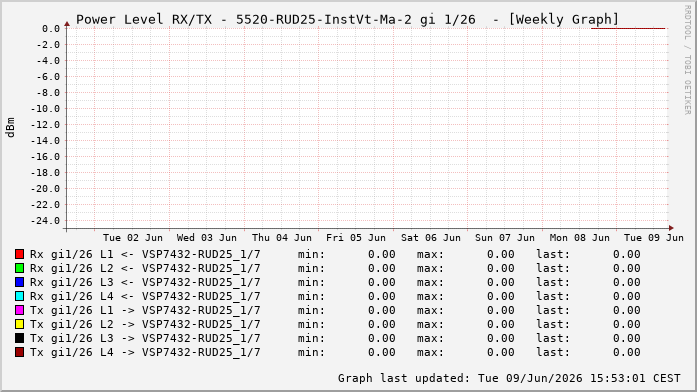Click the Tx gi1/26 L1 legend text
This screenshot has height=392, width=697.
145,311
